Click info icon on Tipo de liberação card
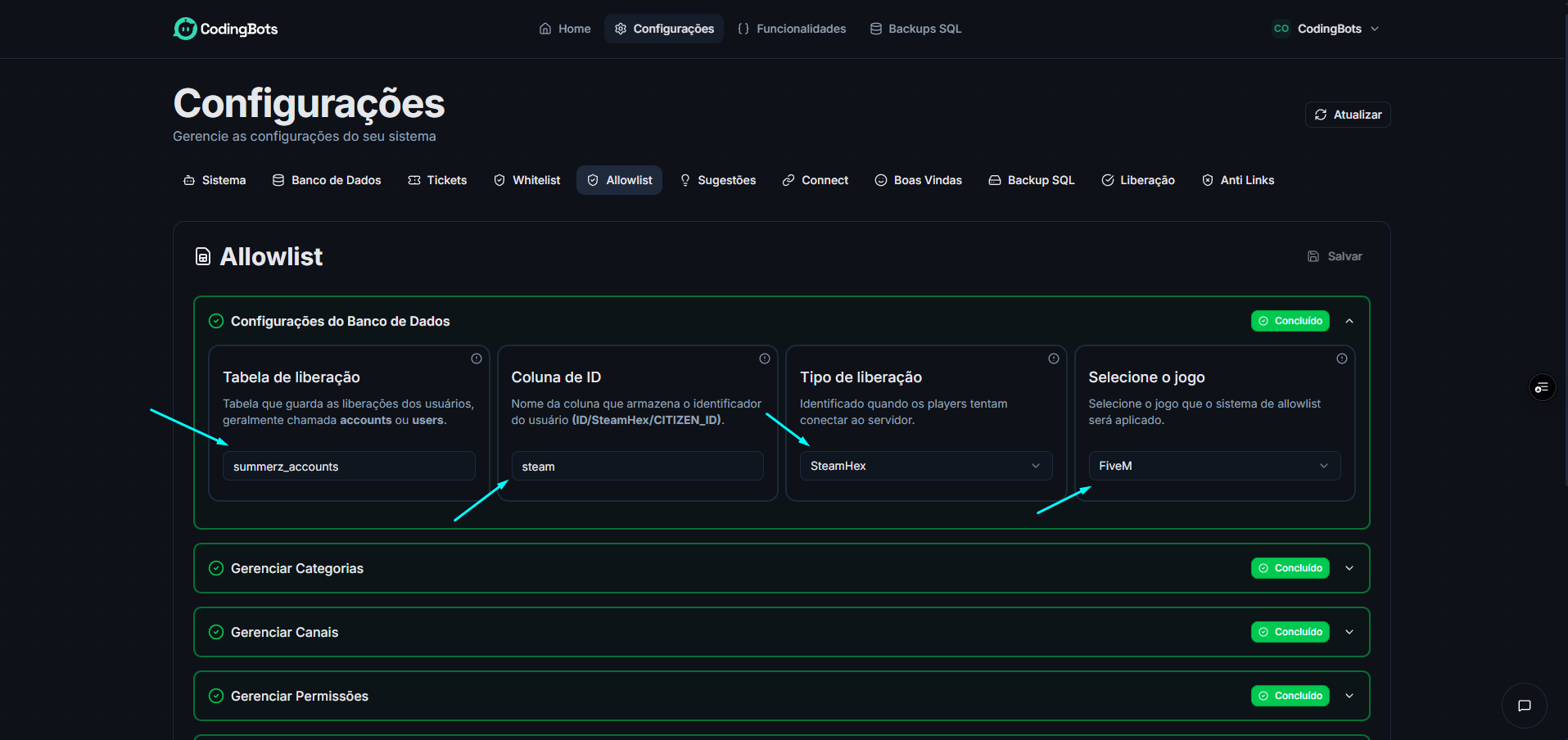 [1054, 359]
